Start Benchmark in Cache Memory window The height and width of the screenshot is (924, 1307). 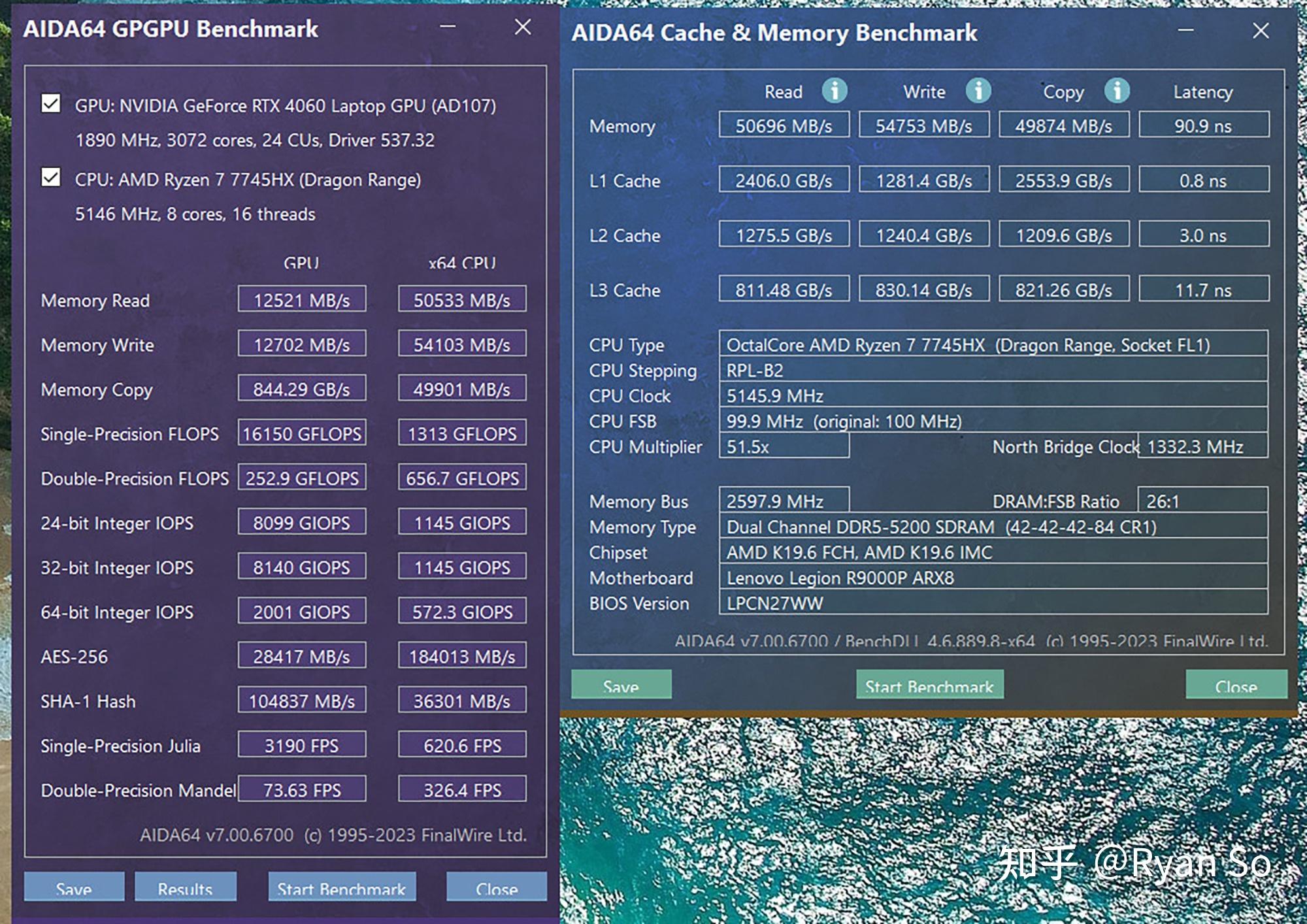tap(927, 685)
